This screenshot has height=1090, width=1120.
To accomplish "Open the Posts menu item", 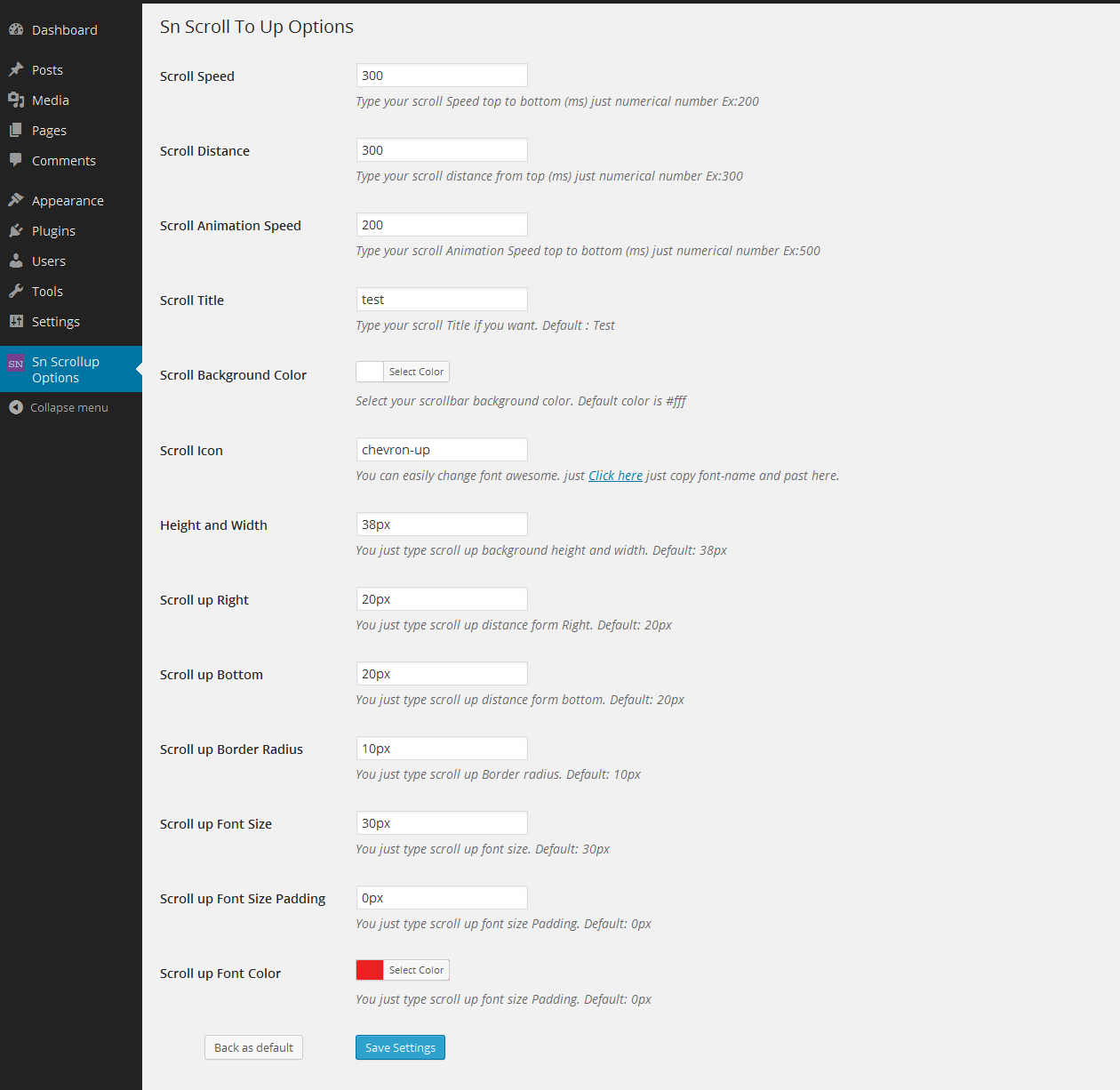I will (71, 69).
